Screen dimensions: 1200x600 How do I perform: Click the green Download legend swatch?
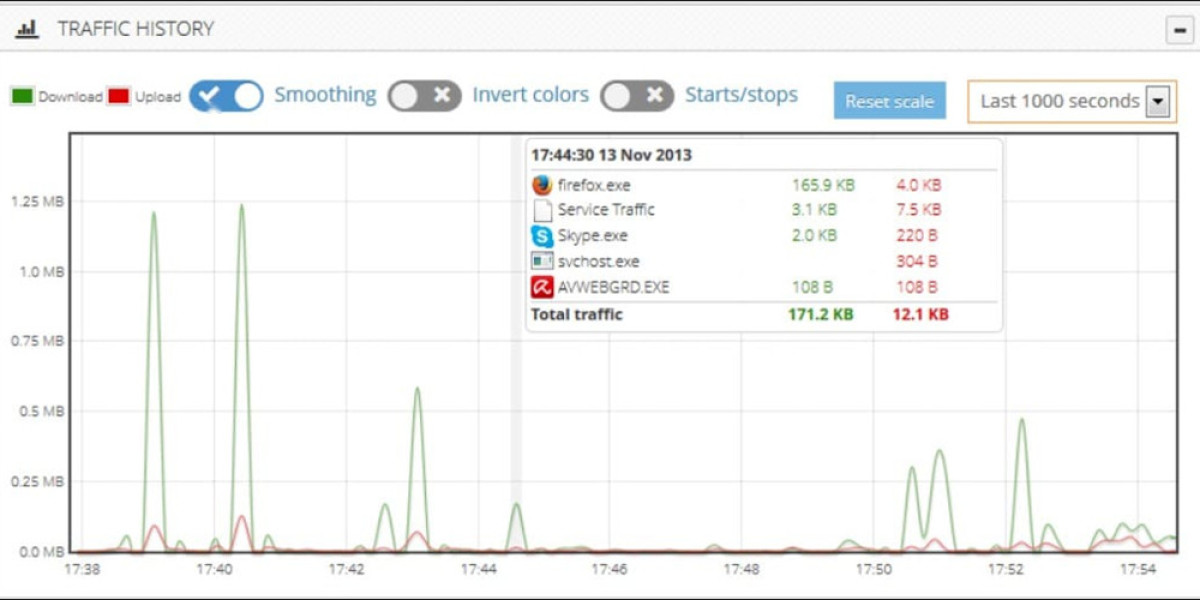(22, 97)
